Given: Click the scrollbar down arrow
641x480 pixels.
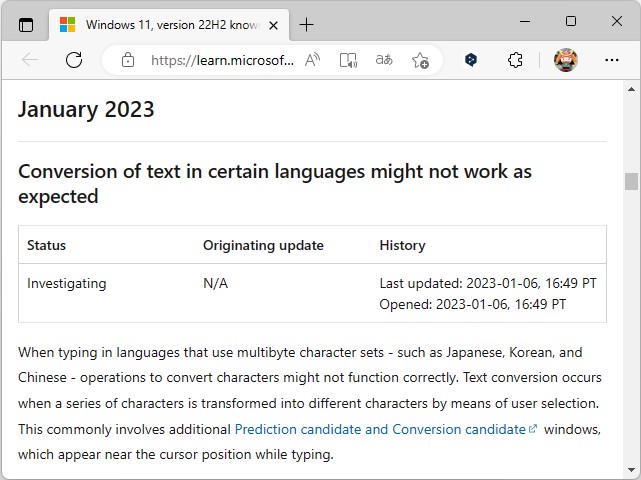Looking at the screenshot, I should pyautogui.click(x=631, y=470).
